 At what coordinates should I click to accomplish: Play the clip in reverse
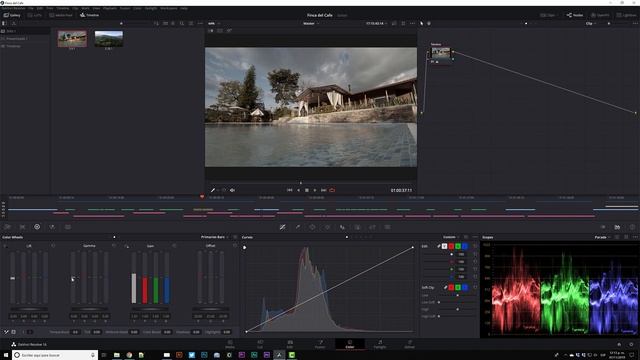(x=298, y=190)
